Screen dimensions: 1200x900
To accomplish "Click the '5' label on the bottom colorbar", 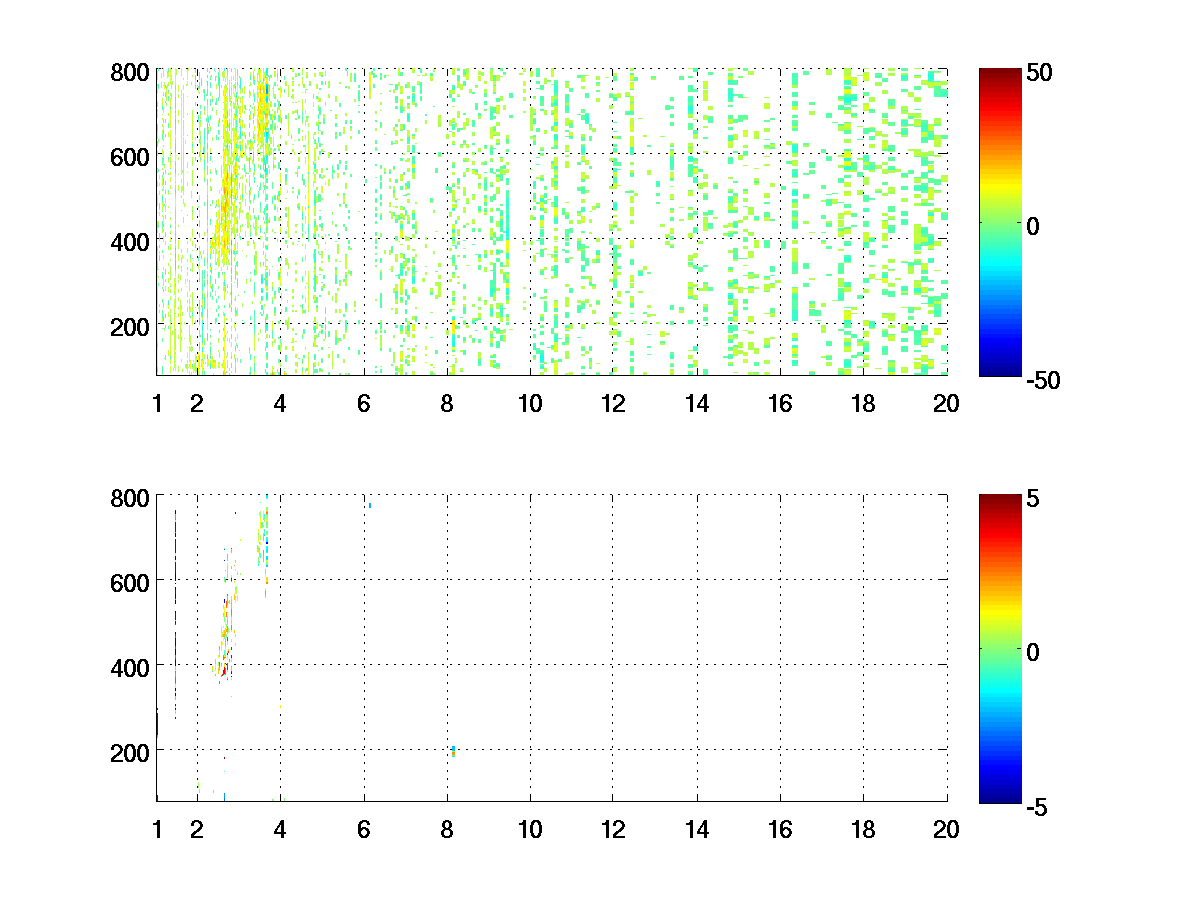I will coord(1033,497).
